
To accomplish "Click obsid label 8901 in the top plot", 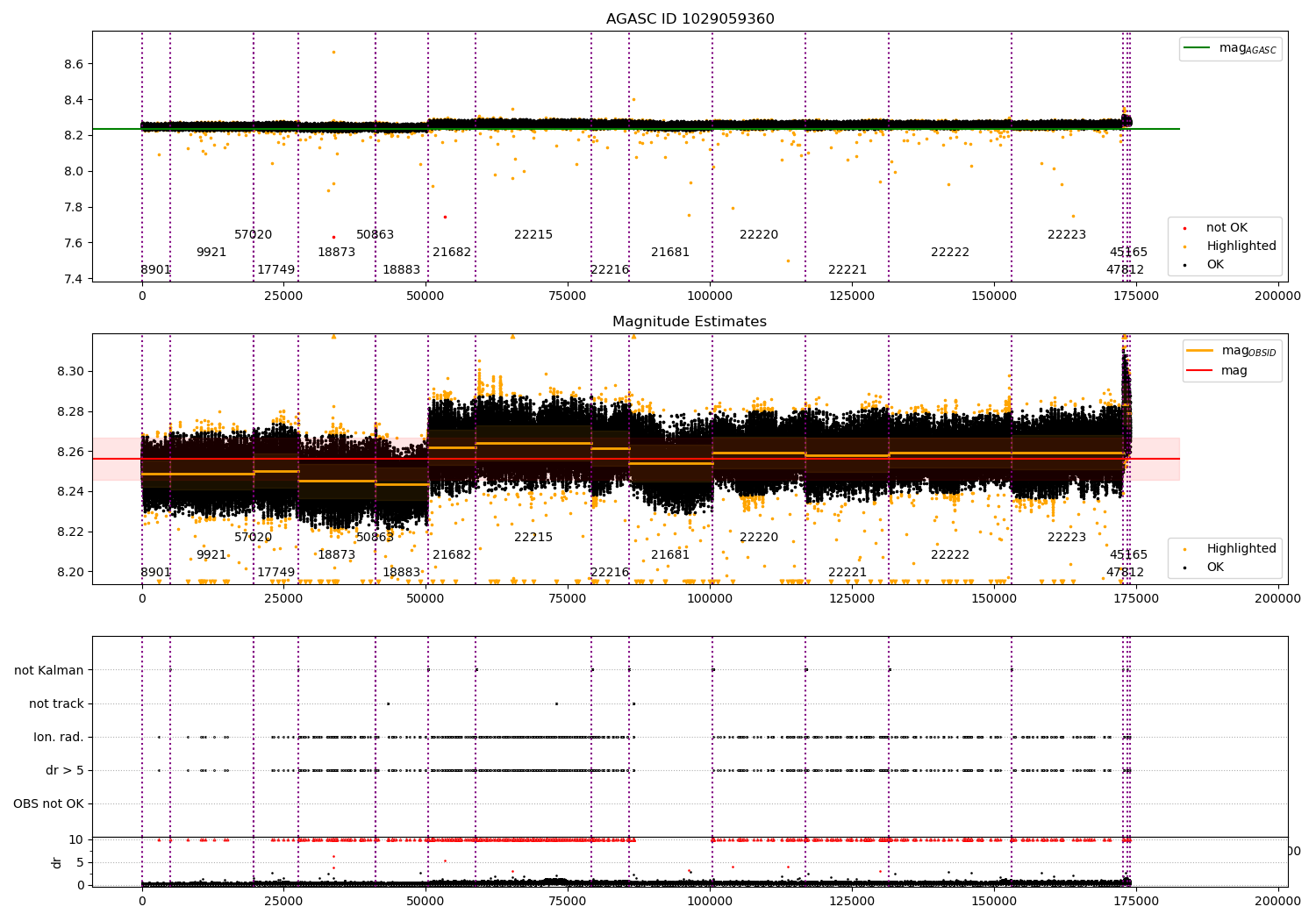I will (155, 269).
